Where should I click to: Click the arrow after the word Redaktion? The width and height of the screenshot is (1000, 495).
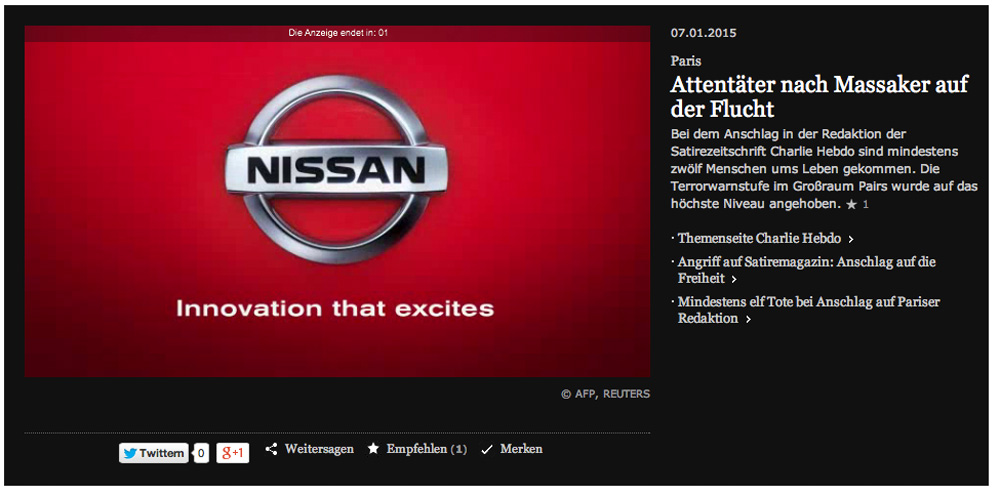point(748,319)
